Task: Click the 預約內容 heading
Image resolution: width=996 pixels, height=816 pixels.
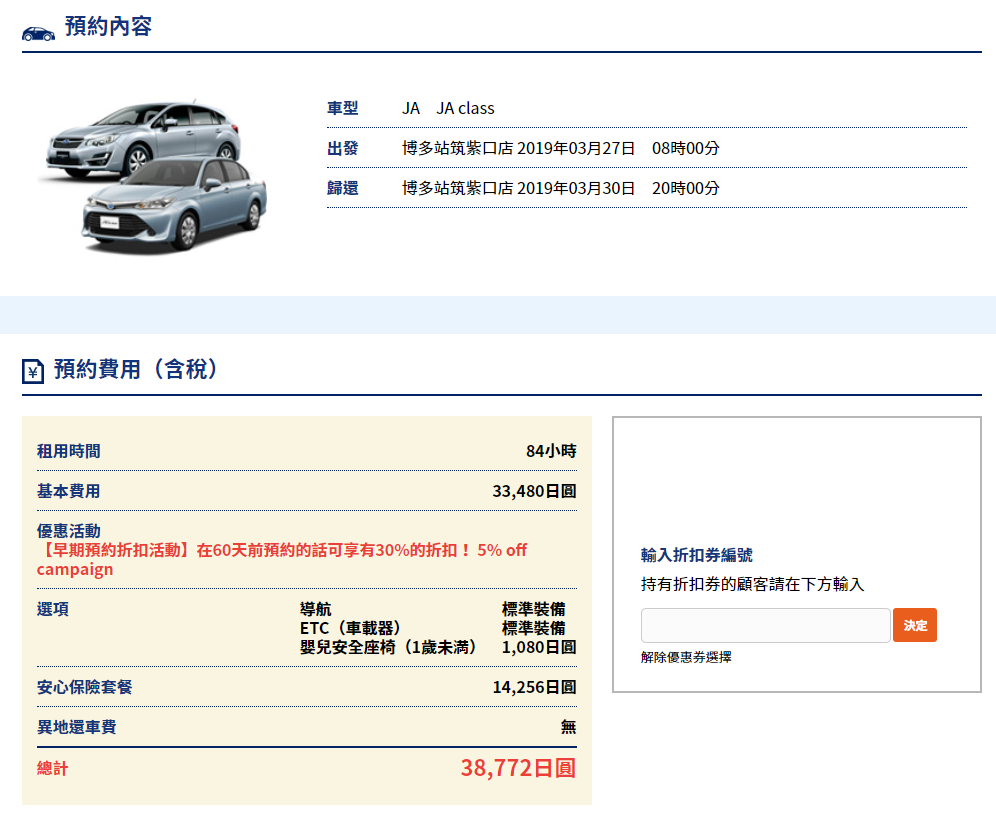Action: 108,27
